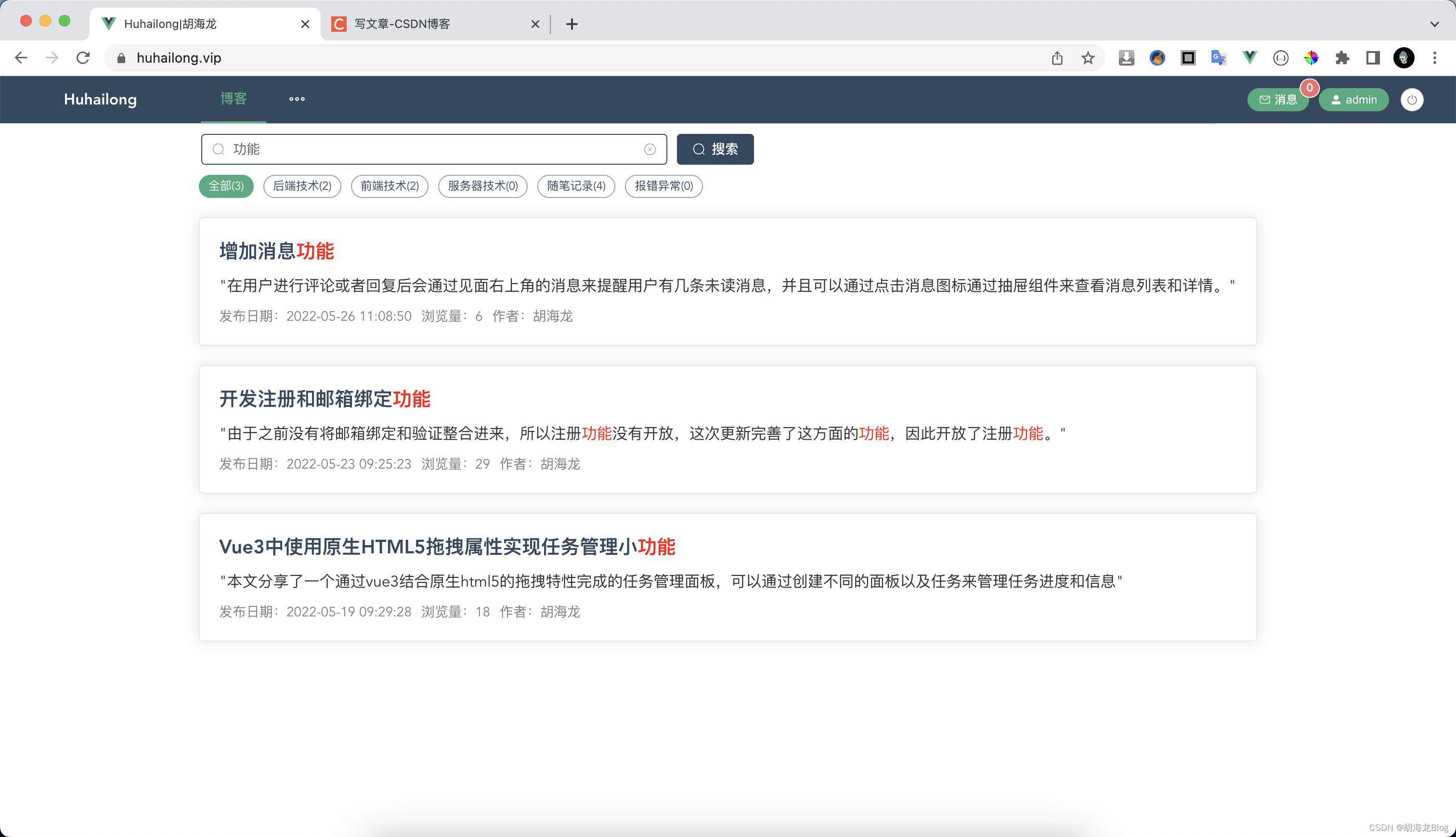This screenshot has height=837, width=1456.
Task: Open Google Translate extension icon
Action: 1218,58
